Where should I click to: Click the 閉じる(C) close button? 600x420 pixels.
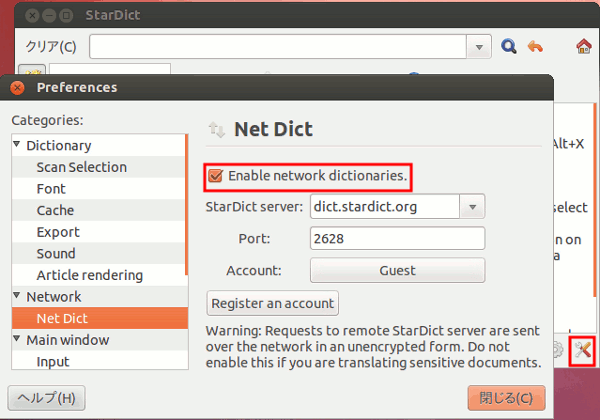pyautogui.click(x=506, y=398)
